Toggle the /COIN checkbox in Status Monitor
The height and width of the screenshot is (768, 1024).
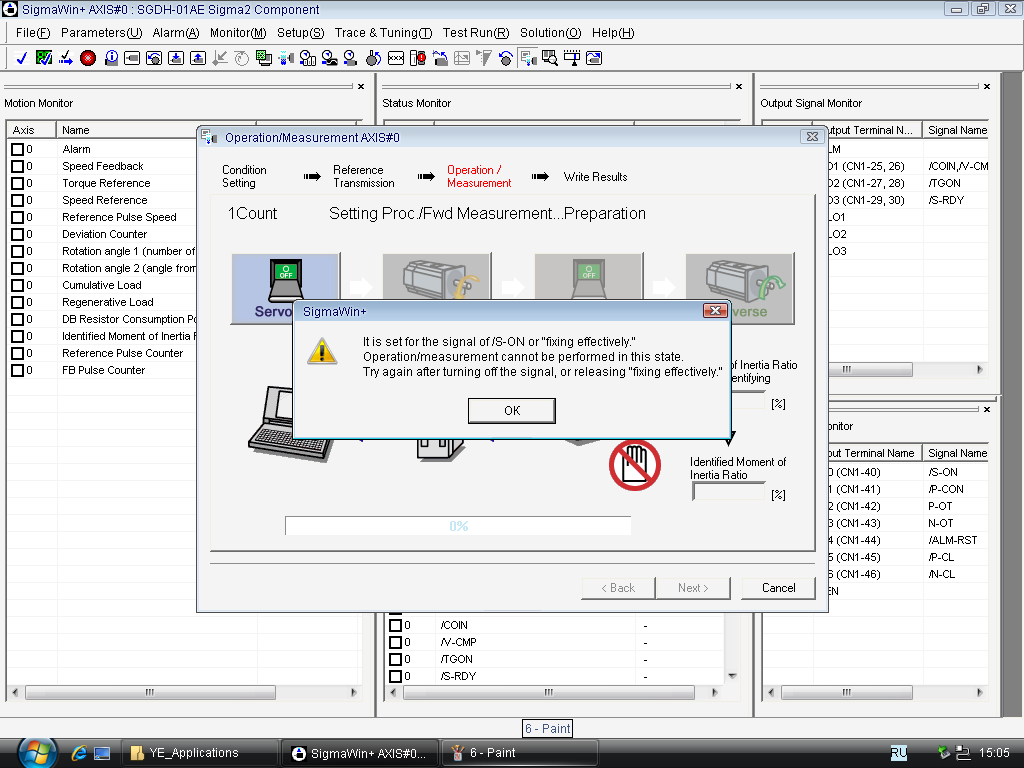tap(395, 626)
